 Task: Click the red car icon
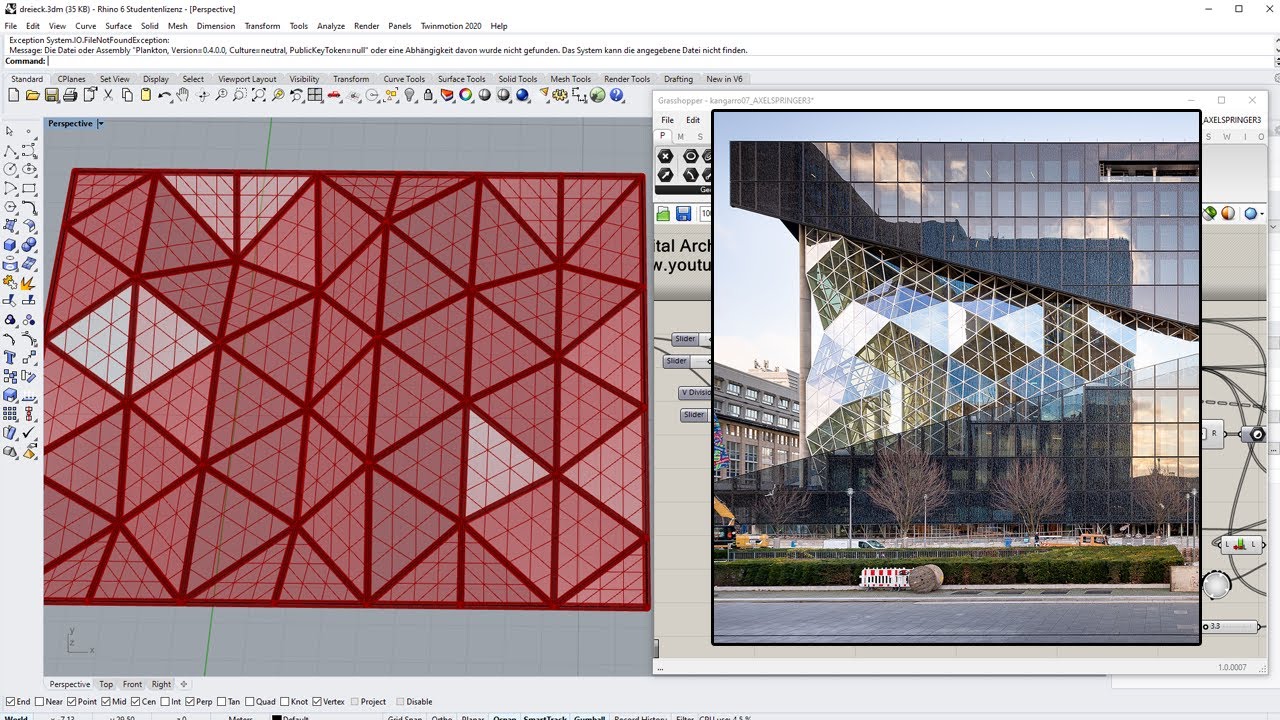click(334, 95)
